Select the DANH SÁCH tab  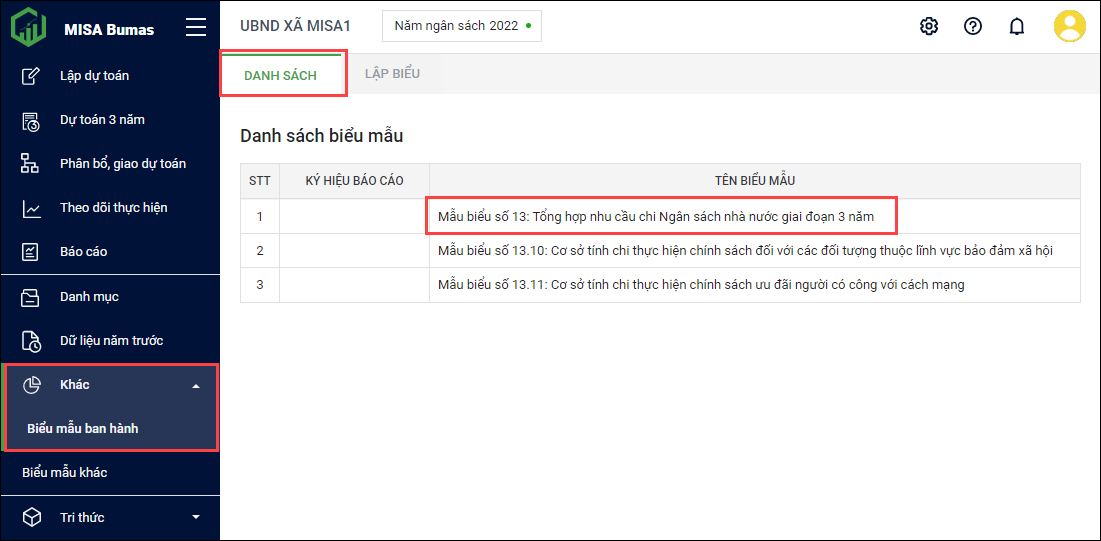280,76
